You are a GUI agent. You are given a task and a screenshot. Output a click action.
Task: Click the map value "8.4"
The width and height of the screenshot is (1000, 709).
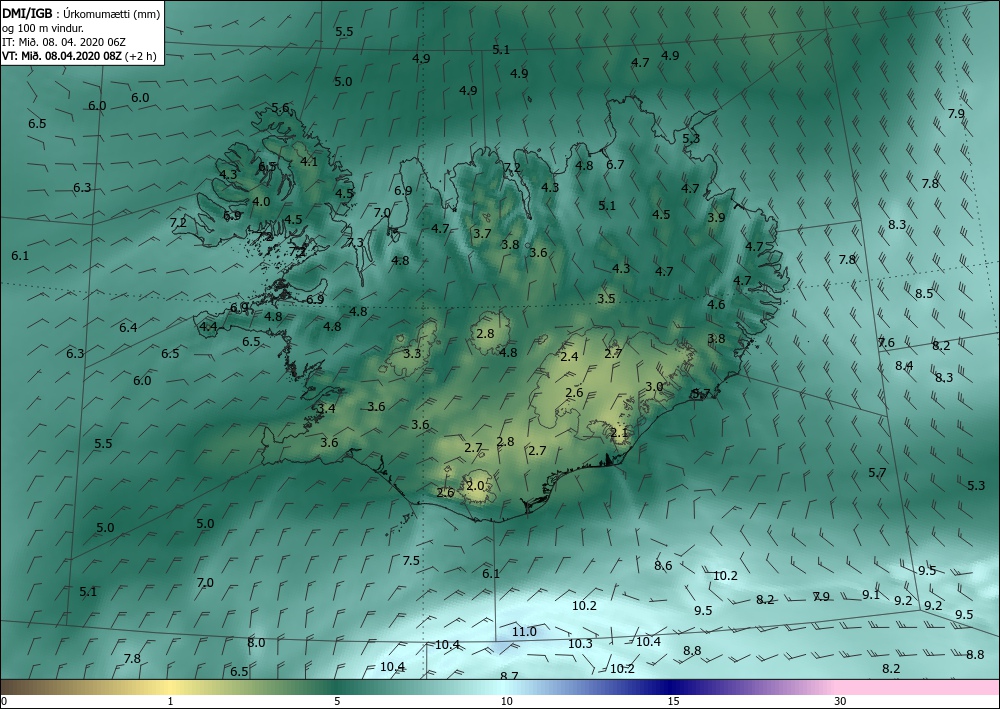904,366
